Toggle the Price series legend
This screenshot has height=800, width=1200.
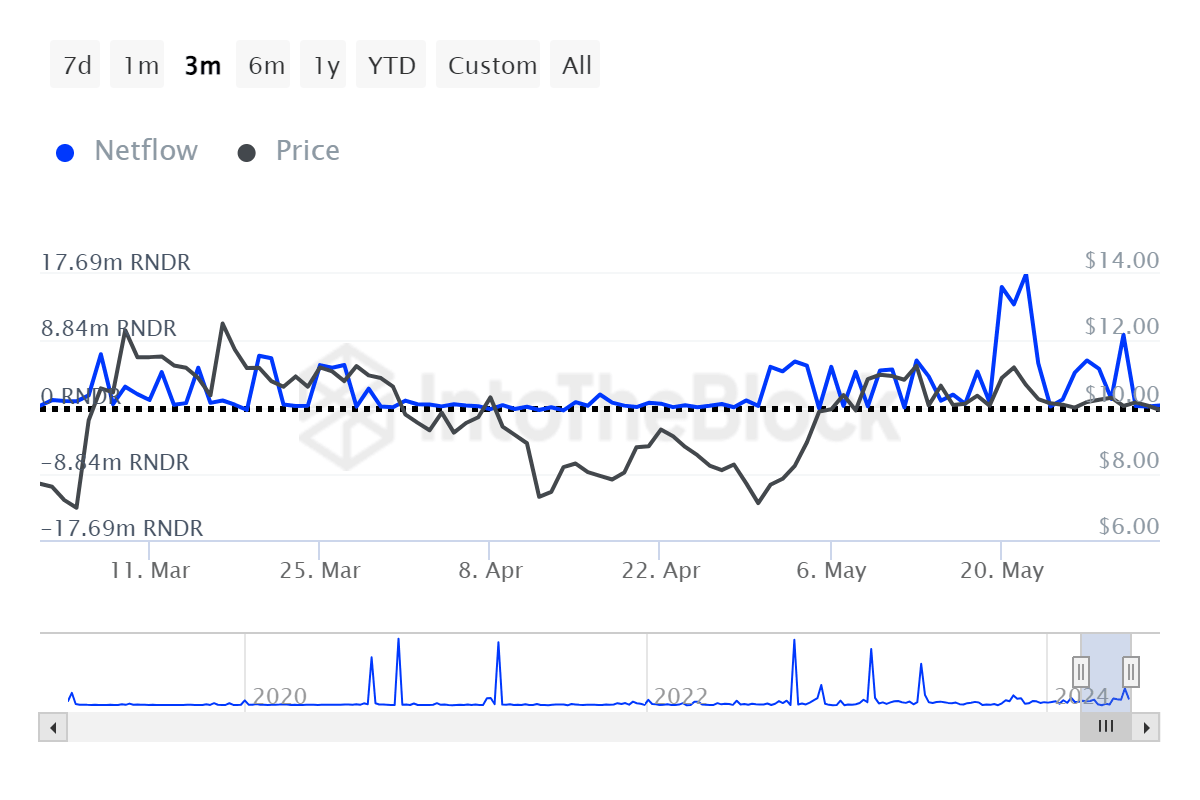click(x=307, y=151)
